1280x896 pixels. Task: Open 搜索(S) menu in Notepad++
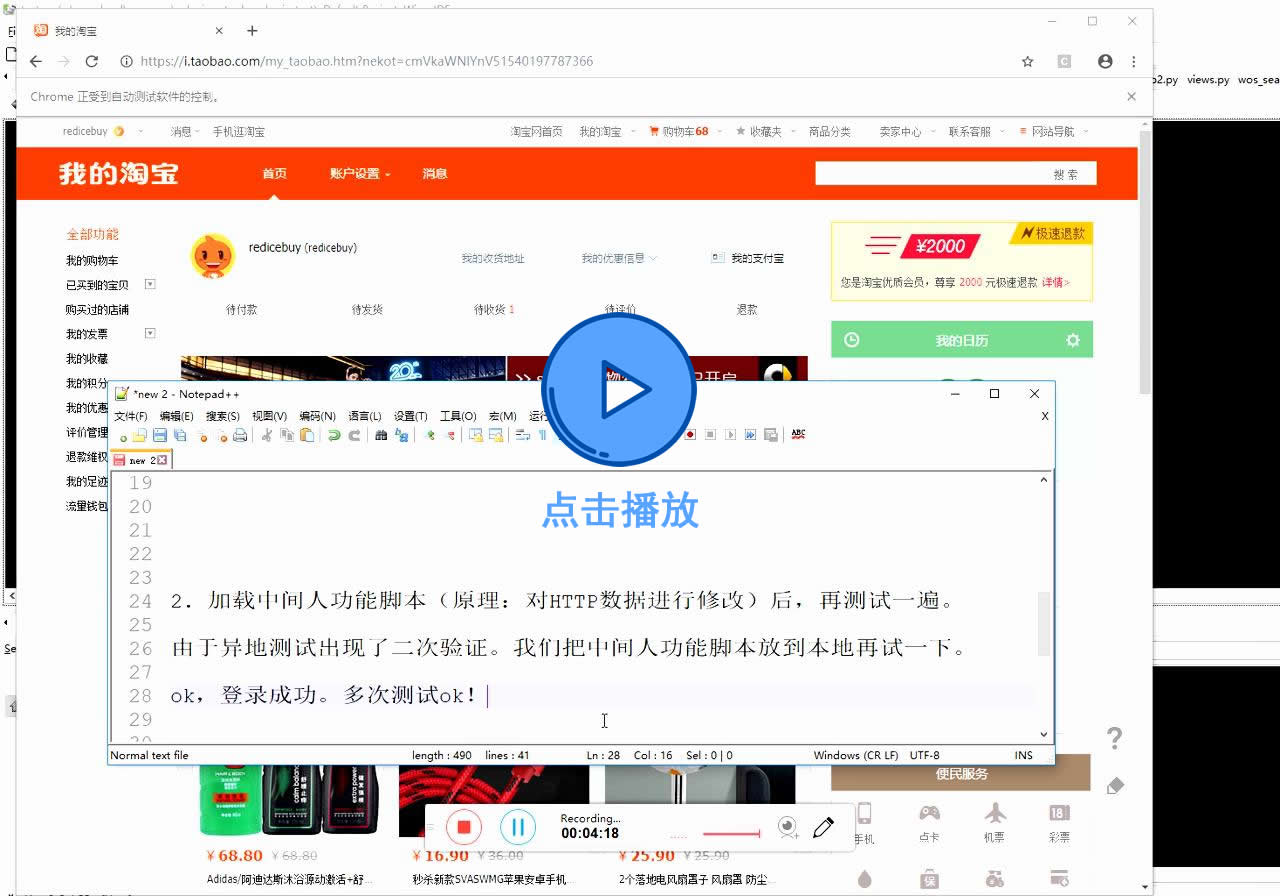click(222, 416)
